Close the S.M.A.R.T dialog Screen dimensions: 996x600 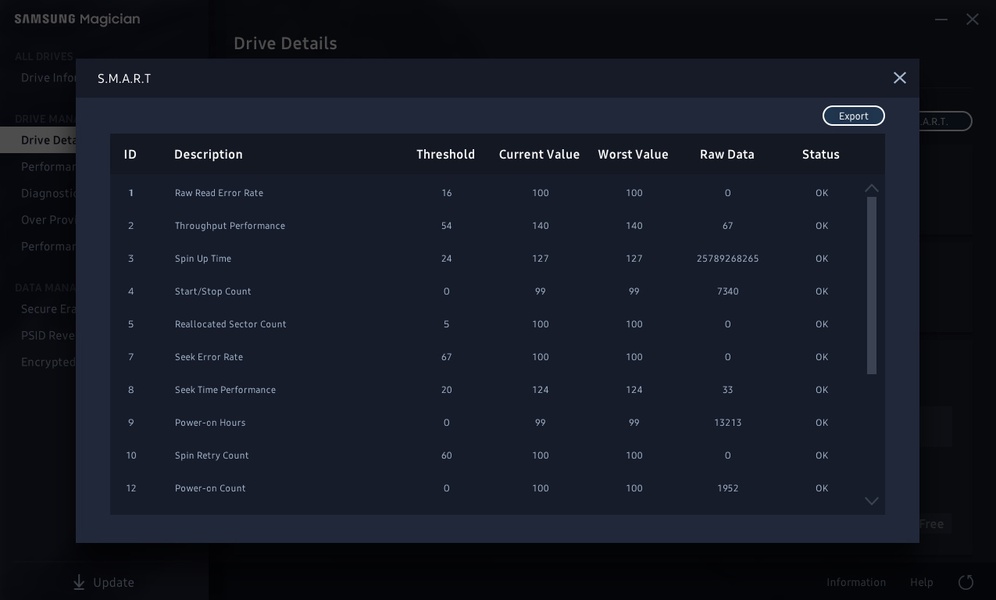(x=899, y=78)
